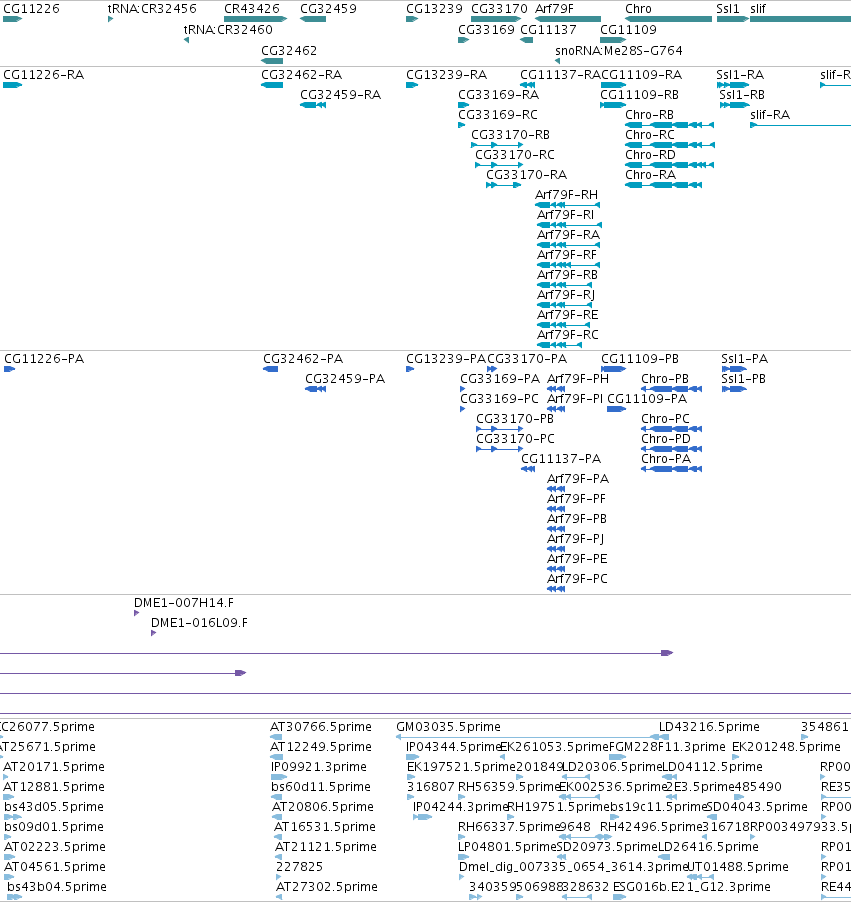Click the CG11226-RA transcript label
The height and width of the screenshot is (902, 851).
point(44,75)
